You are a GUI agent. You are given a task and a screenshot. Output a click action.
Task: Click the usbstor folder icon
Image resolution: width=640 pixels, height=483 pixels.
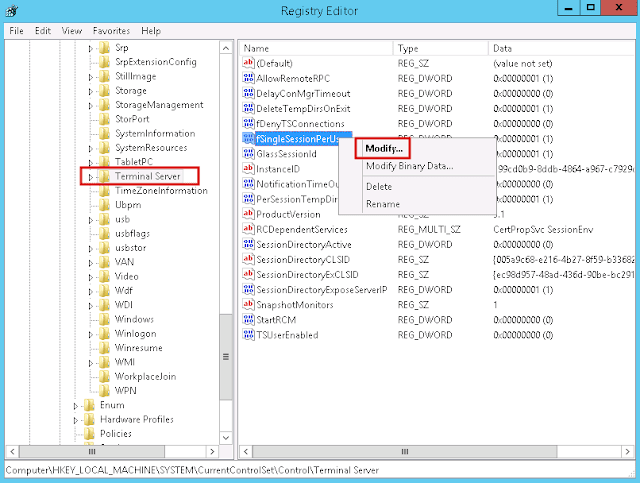tap(104, 248)
